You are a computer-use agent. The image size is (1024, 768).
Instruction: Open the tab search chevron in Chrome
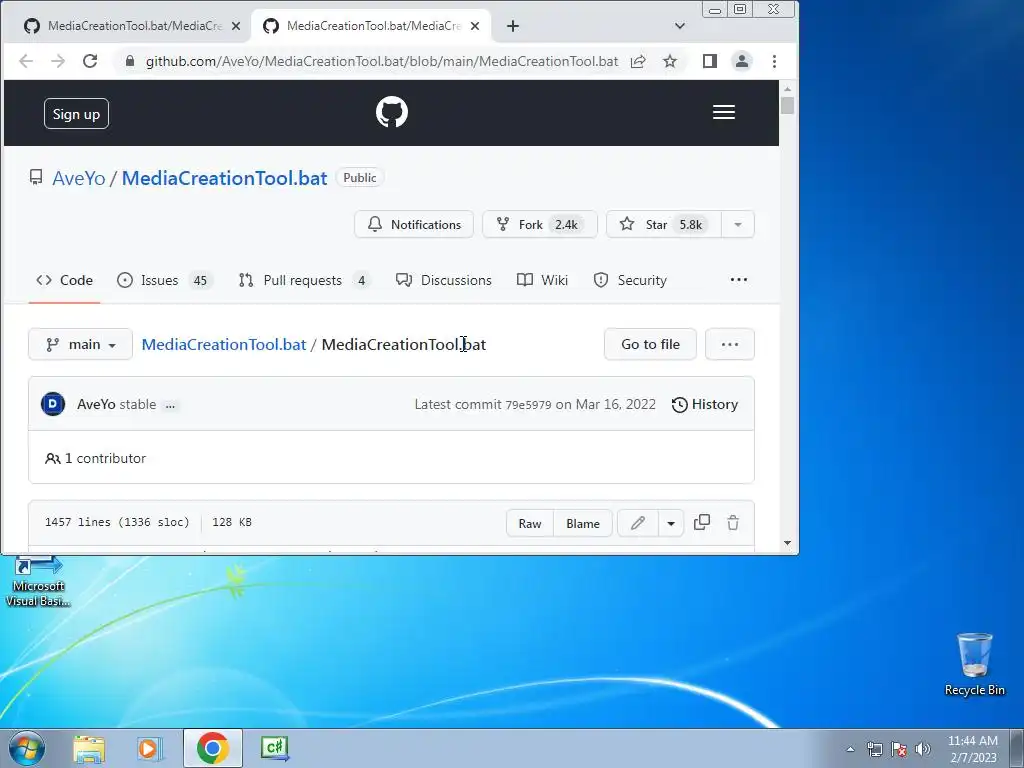click(x=680, y=26)
